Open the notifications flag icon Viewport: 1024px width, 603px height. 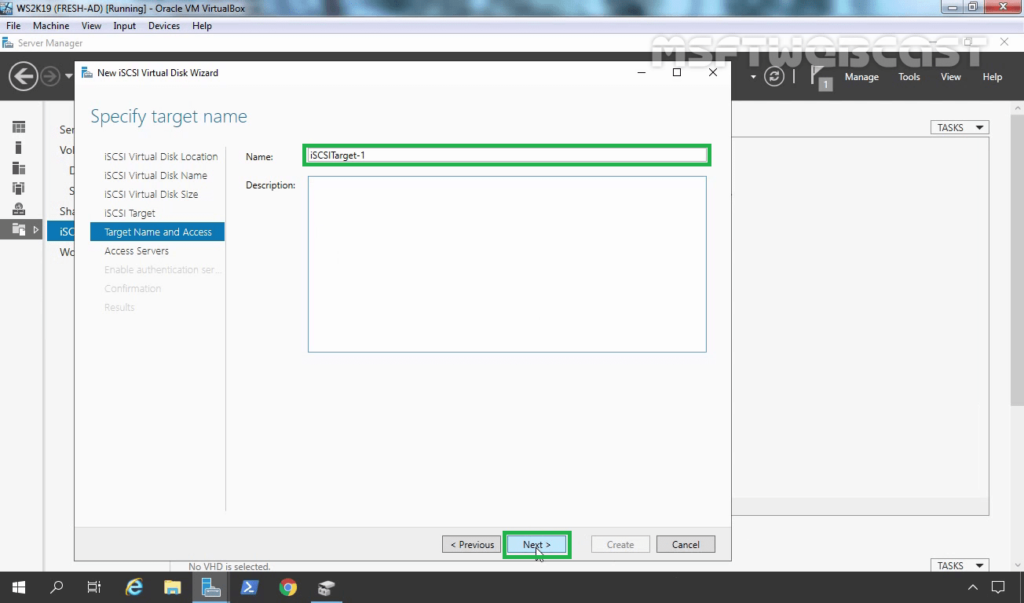click(820, 77)
